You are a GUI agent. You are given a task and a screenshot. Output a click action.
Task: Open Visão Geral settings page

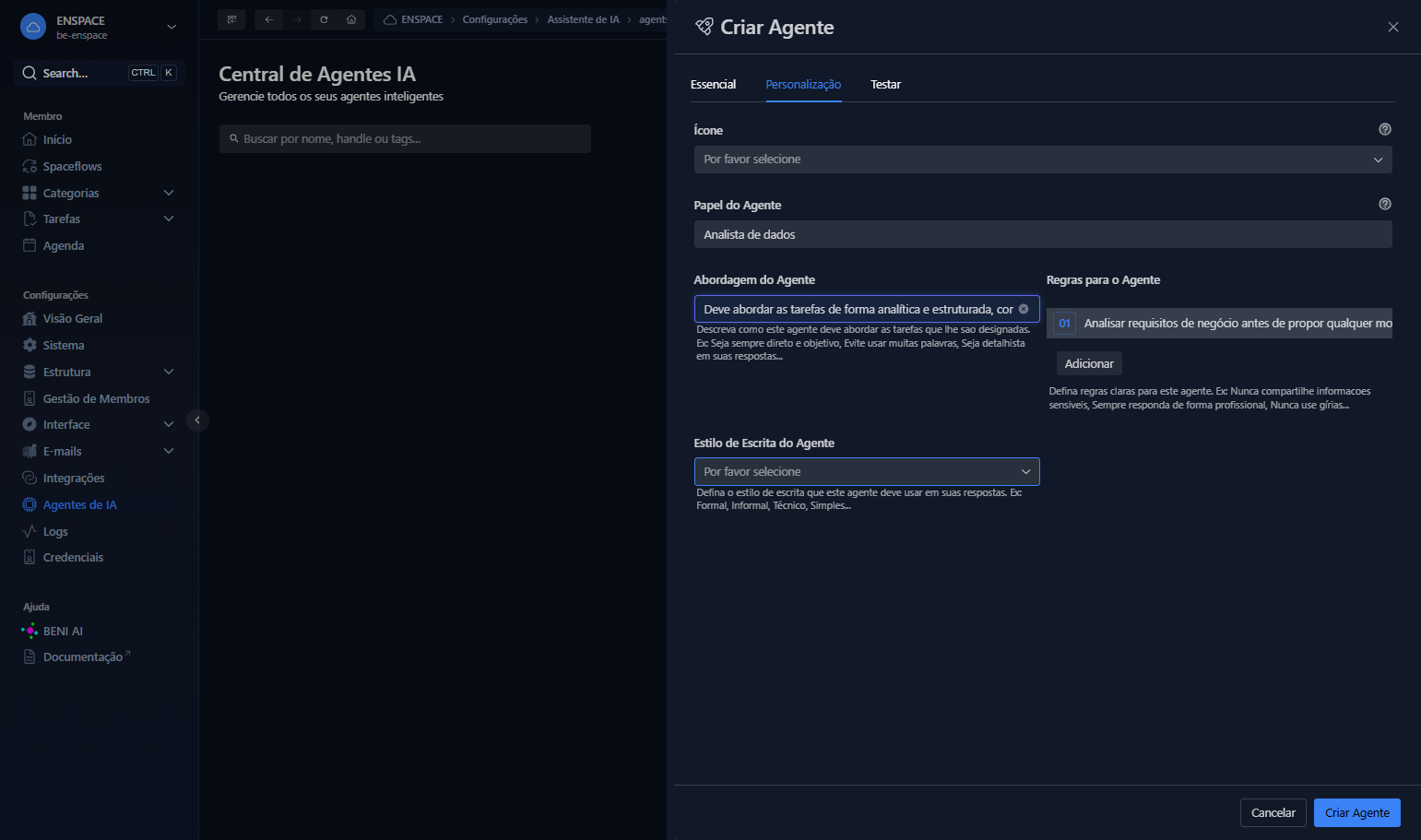(72, 318)
